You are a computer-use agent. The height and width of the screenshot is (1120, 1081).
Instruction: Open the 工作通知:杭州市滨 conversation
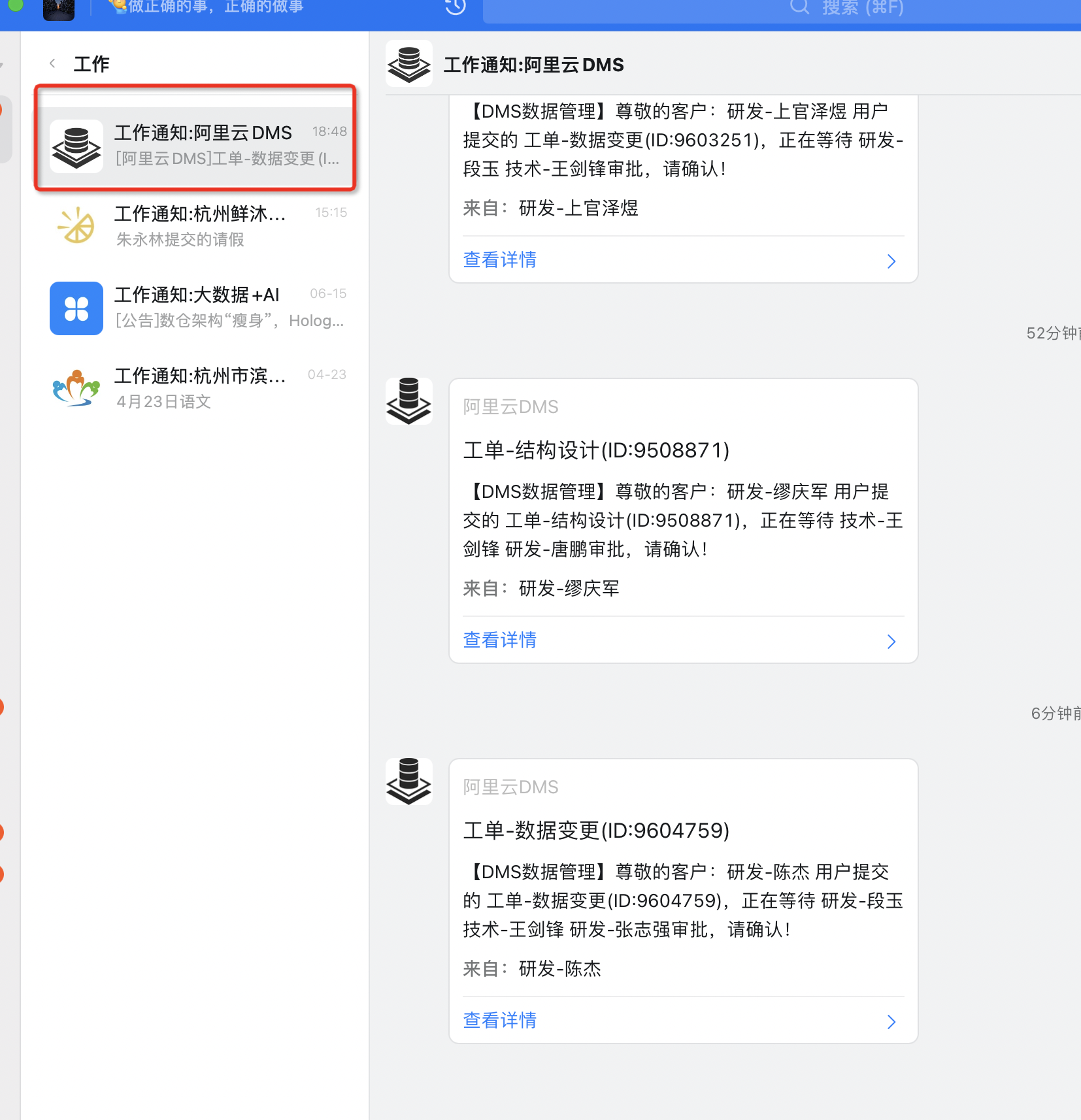click(x=195, y=388)
